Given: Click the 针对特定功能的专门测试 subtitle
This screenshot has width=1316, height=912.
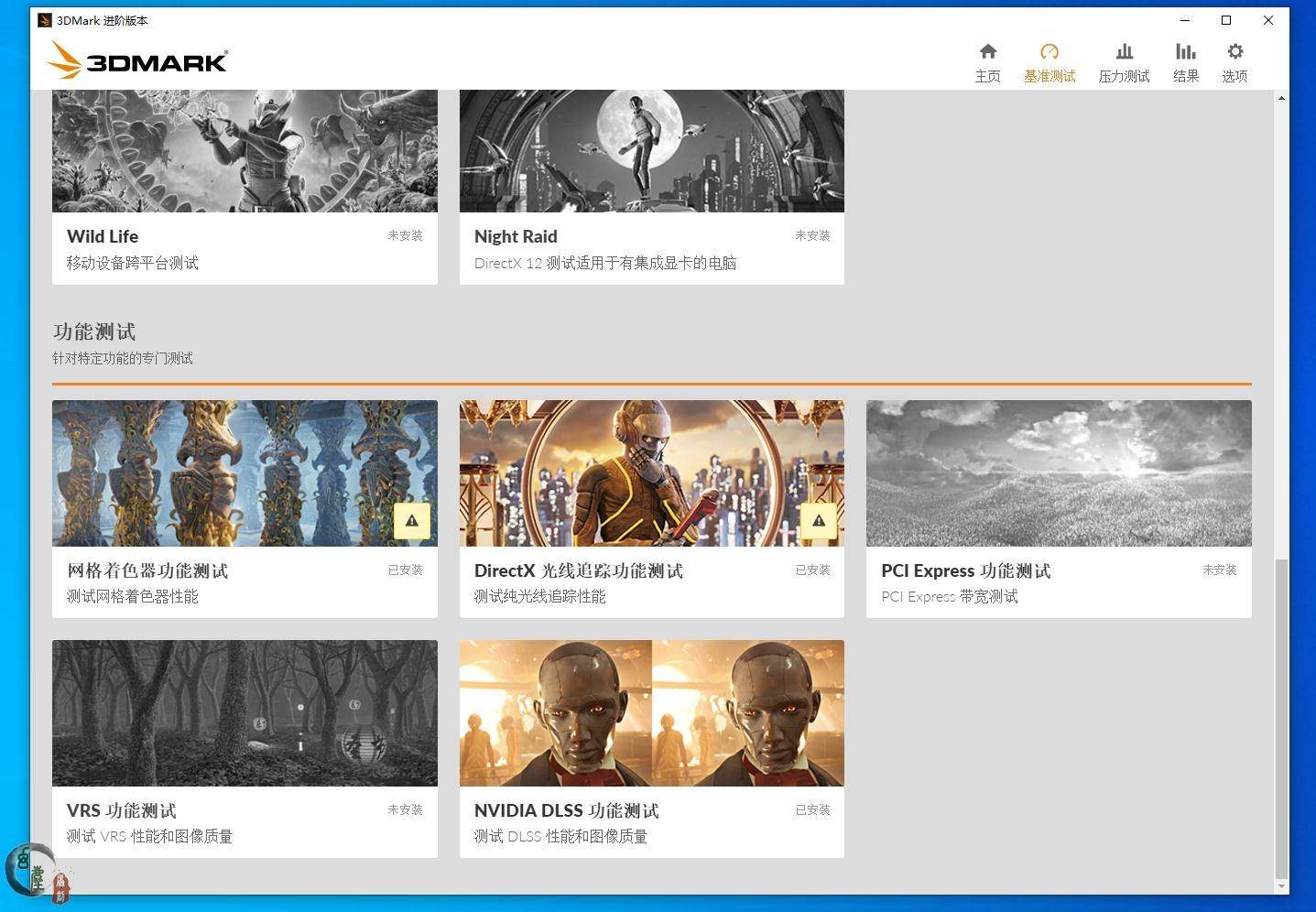Looking at the screenshot, I should coord(123,358).
